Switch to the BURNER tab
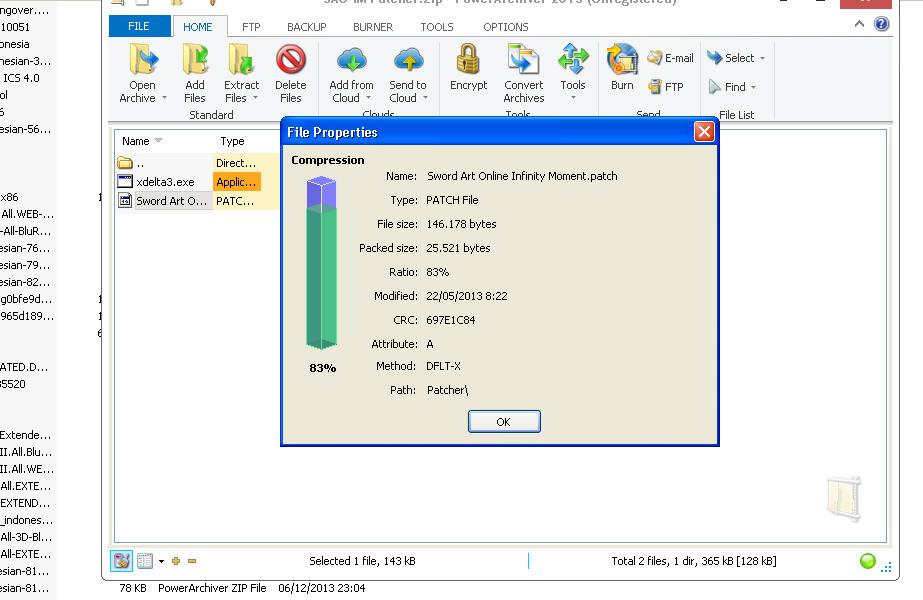The width and height of the screenshot is (923, 600). tap(373, 27)
